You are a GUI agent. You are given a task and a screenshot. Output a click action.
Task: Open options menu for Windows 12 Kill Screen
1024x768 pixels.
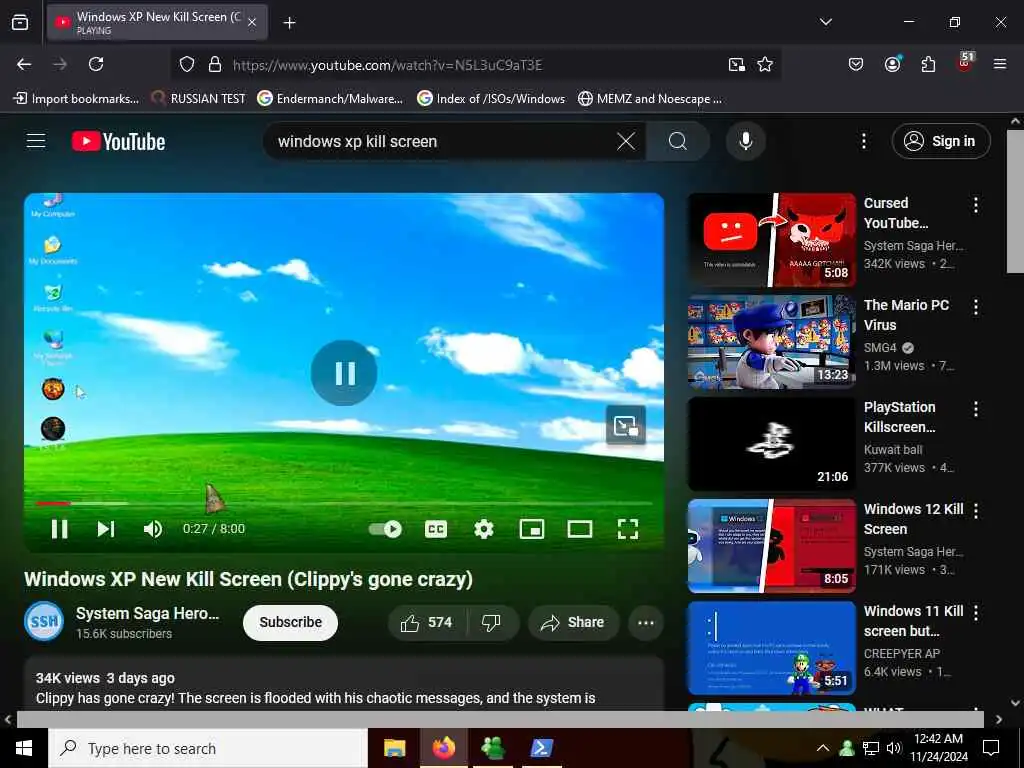[976, 511]
